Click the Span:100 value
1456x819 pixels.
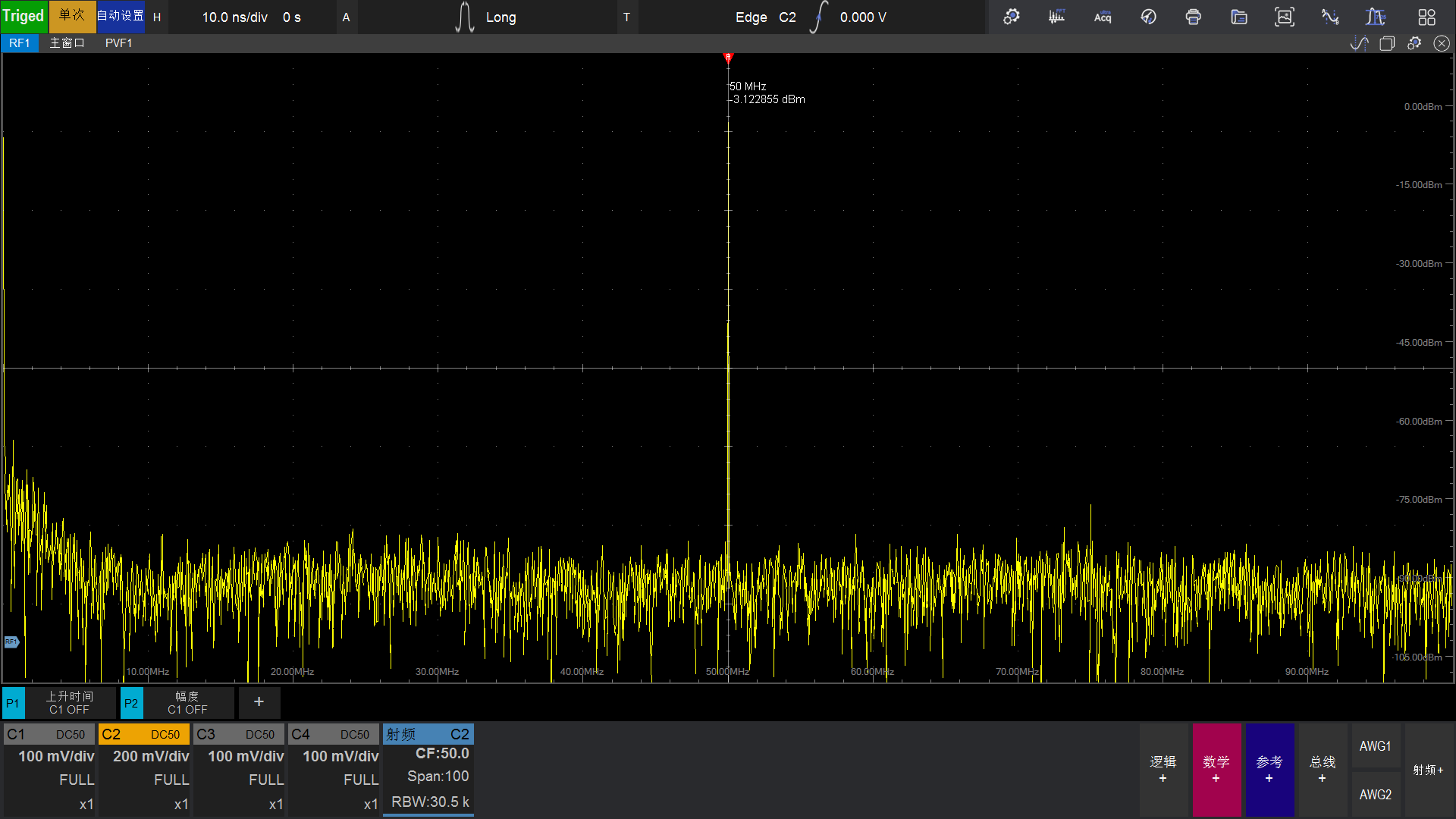(x=438, y=777)
